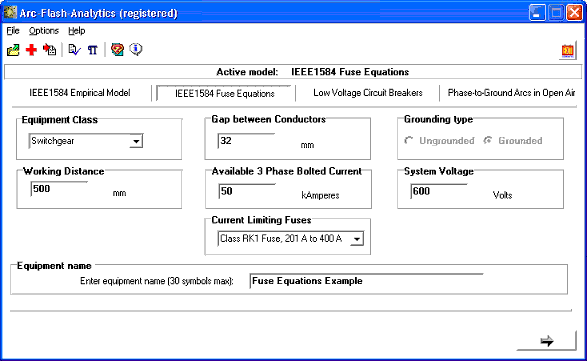The width and height of the screenshot is (587, 361).
Task: Open the Help menu
Action: pyautogui.click(x=77, y=31)
